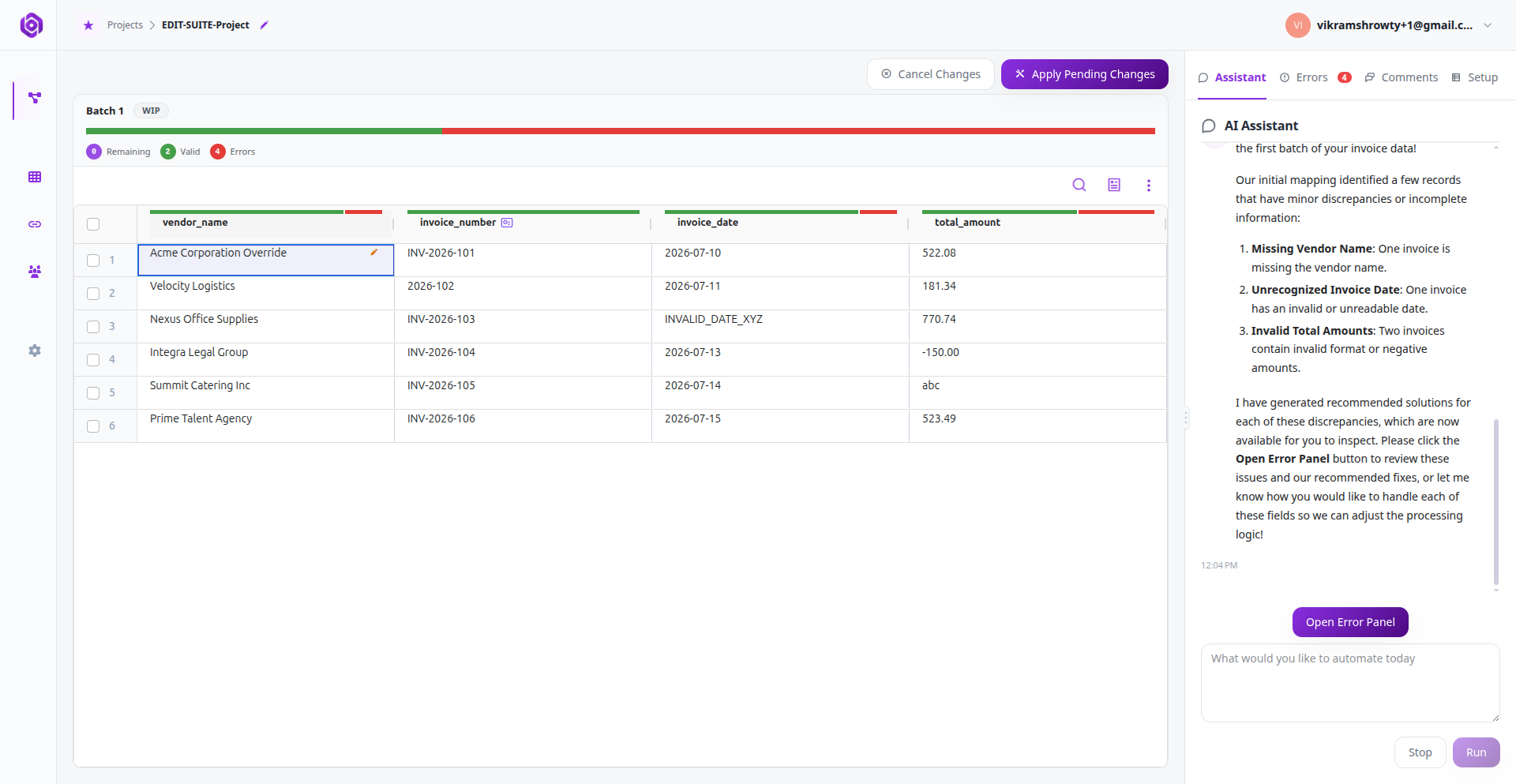
Task: Select the INVALID_DATE_XYZ cell
Action: [x=780, y=326]
